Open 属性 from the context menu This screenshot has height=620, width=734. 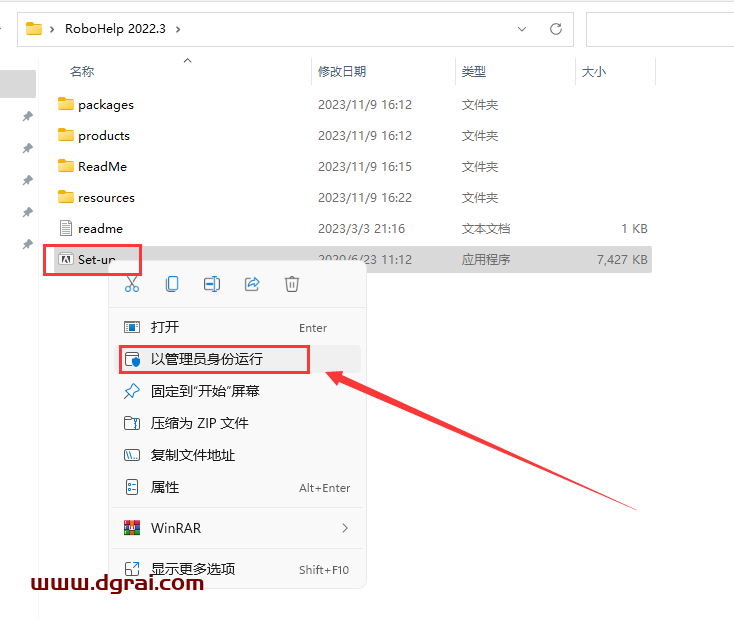237,487
